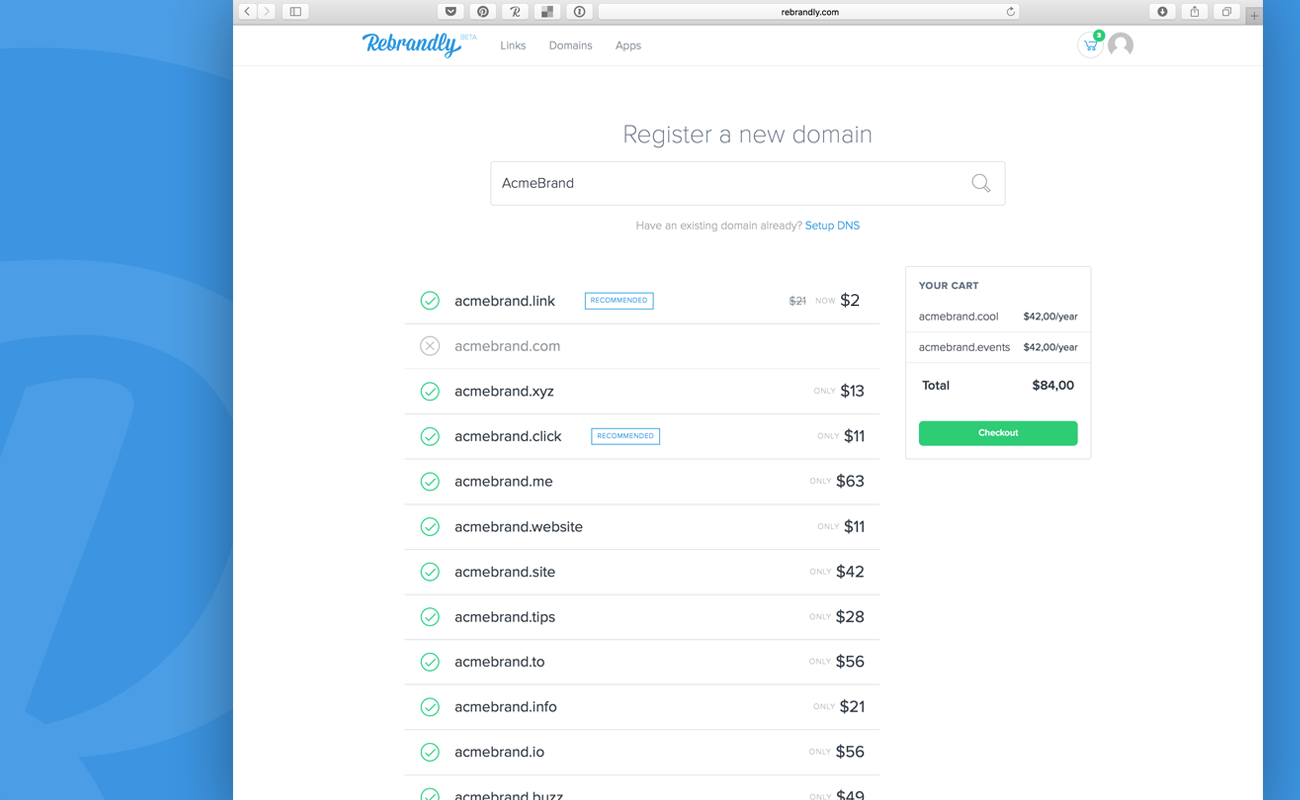Image resolution: width=1300 pixels, height=800 pixels.
Task: Select the check for acmebrand.xyz
Action: click(430, 391)
